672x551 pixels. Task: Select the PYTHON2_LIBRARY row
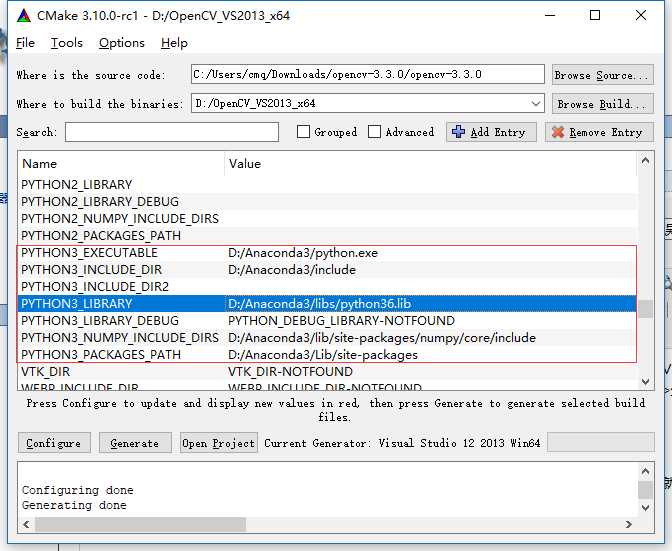[328, 185]
